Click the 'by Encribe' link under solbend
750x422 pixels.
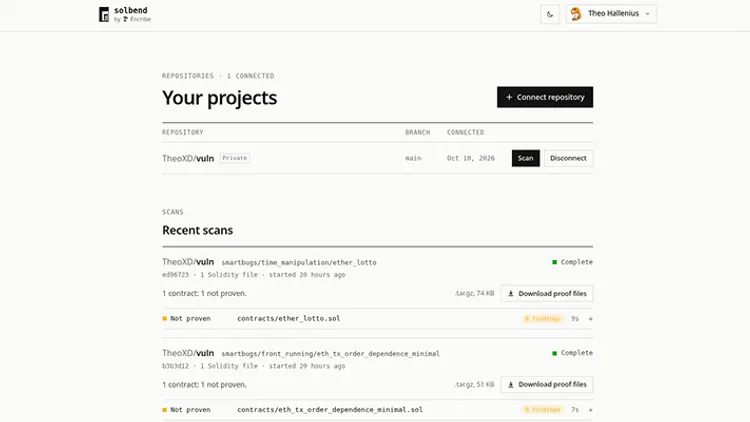[132, 20]
